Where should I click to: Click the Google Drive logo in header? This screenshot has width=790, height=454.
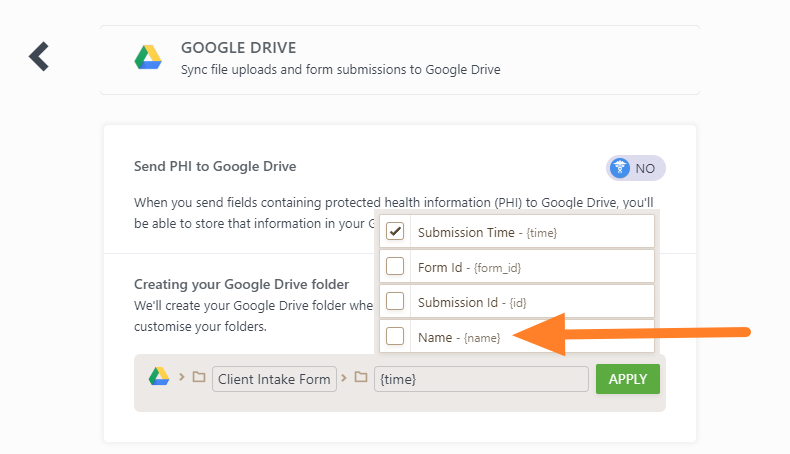coord(148,58)
